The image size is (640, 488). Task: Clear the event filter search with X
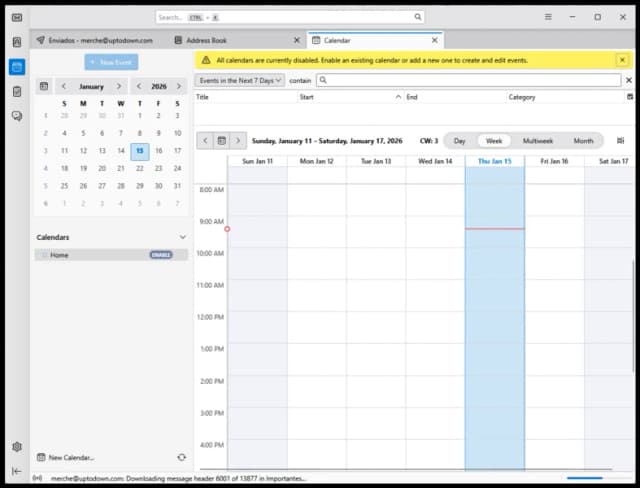coord(629,80)
